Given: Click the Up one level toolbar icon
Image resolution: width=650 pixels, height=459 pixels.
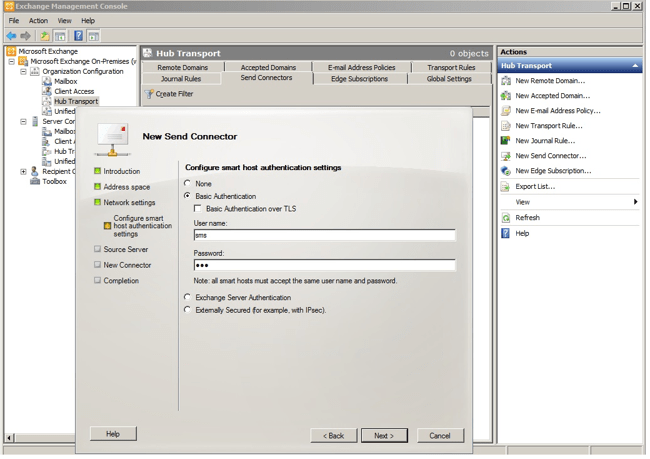Looking at the screenshot, I should point(44,36).
